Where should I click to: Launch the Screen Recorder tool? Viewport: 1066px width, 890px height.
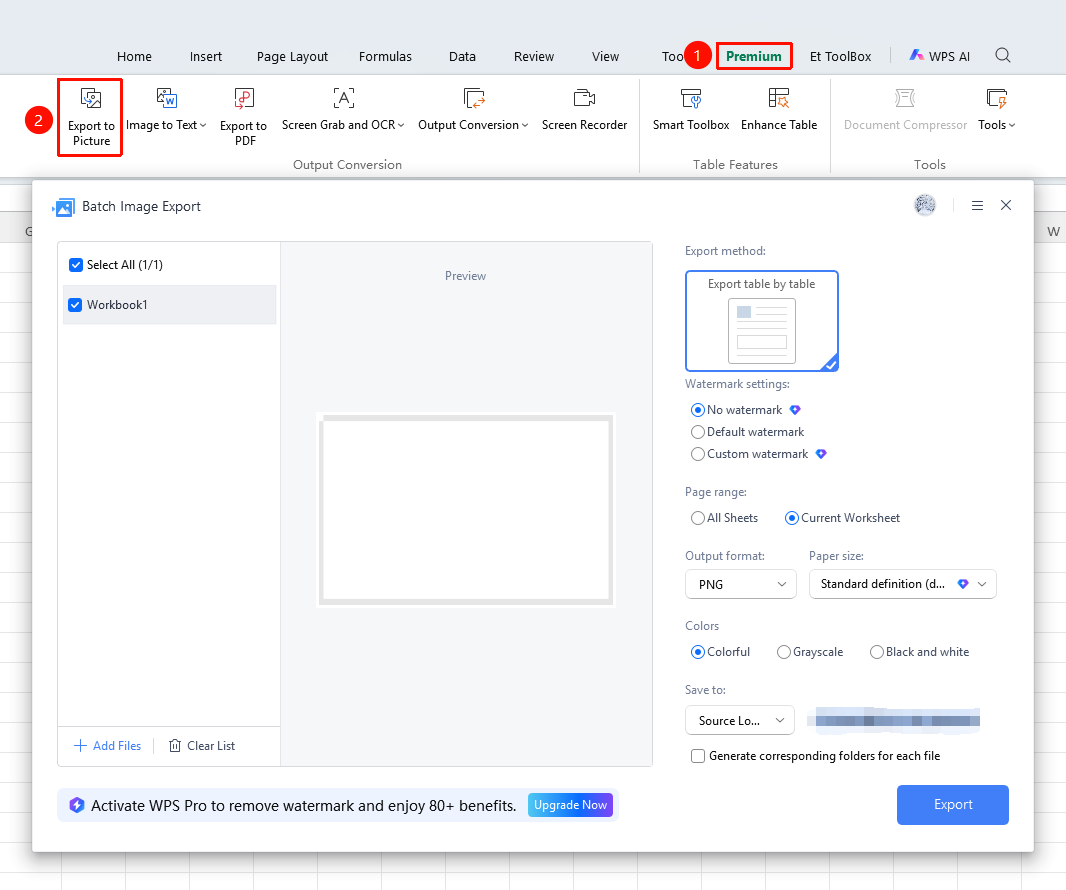(x=584, y=109)
